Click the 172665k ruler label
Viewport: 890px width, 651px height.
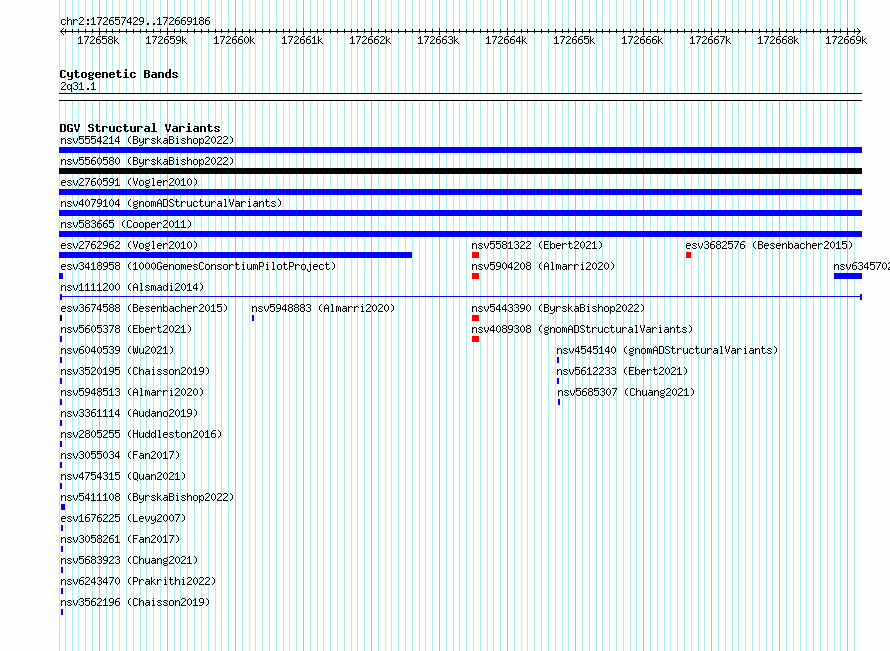click(x=574, y=40)
